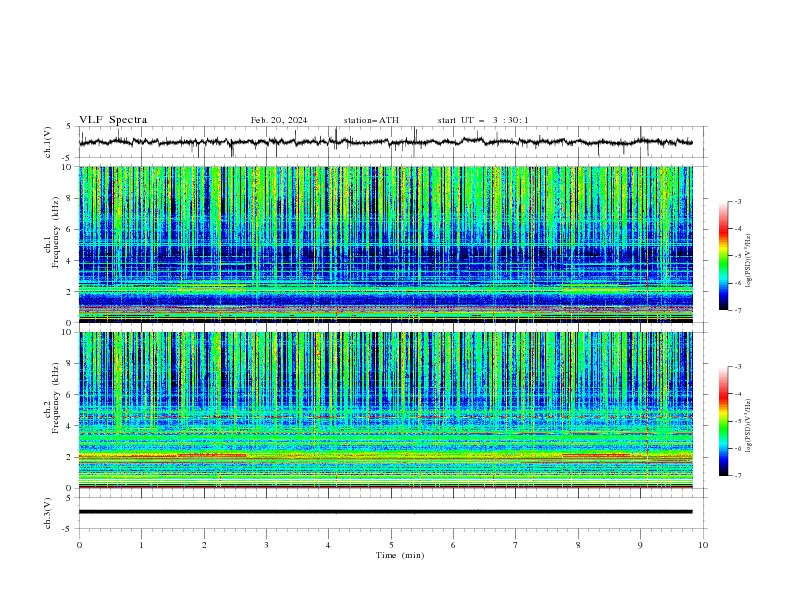Click inside the ch.1 spectrogram panel
792x612 pixels.
(x=385, y=244)
